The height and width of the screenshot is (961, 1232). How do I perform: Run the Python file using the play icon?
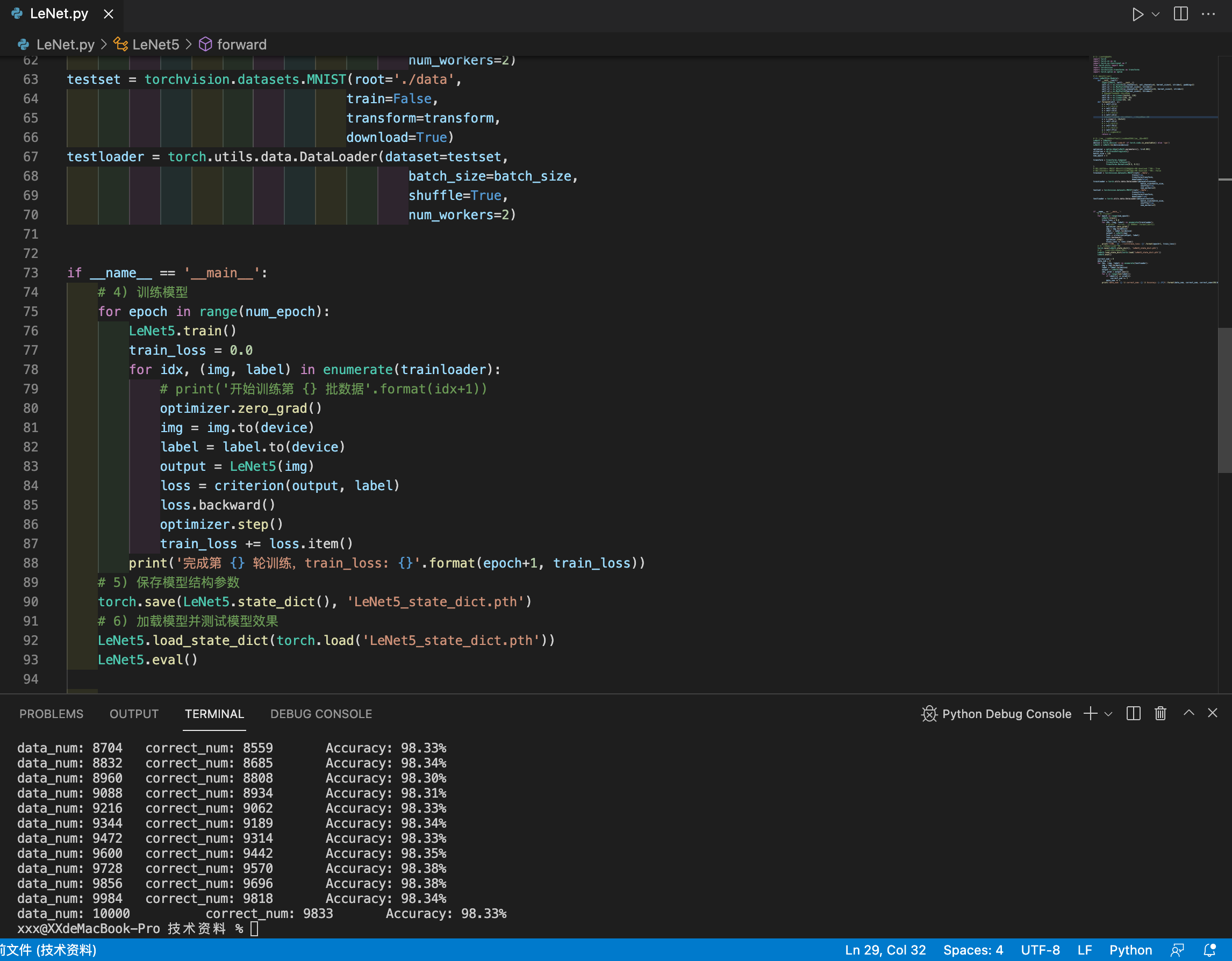1138,14
